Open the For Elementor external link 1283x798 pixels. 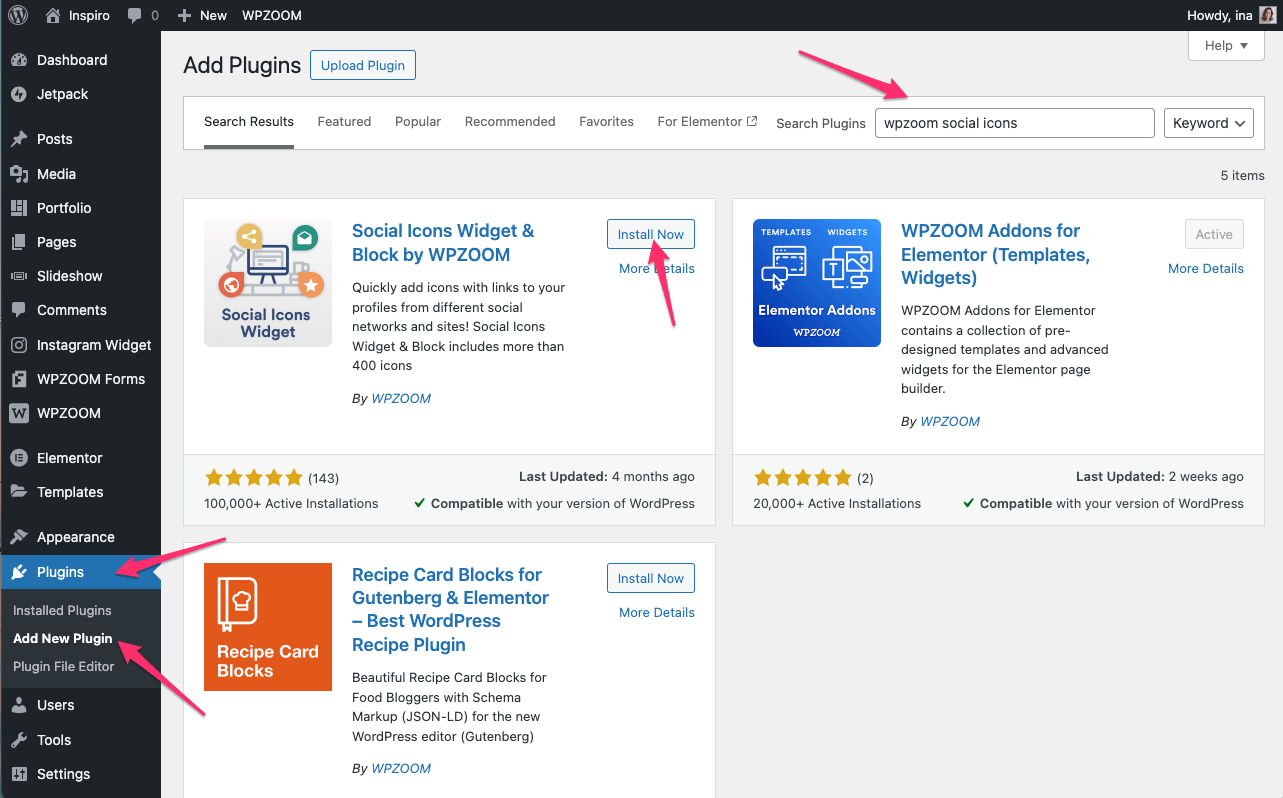pyautogui.click(x=706, y=122)
